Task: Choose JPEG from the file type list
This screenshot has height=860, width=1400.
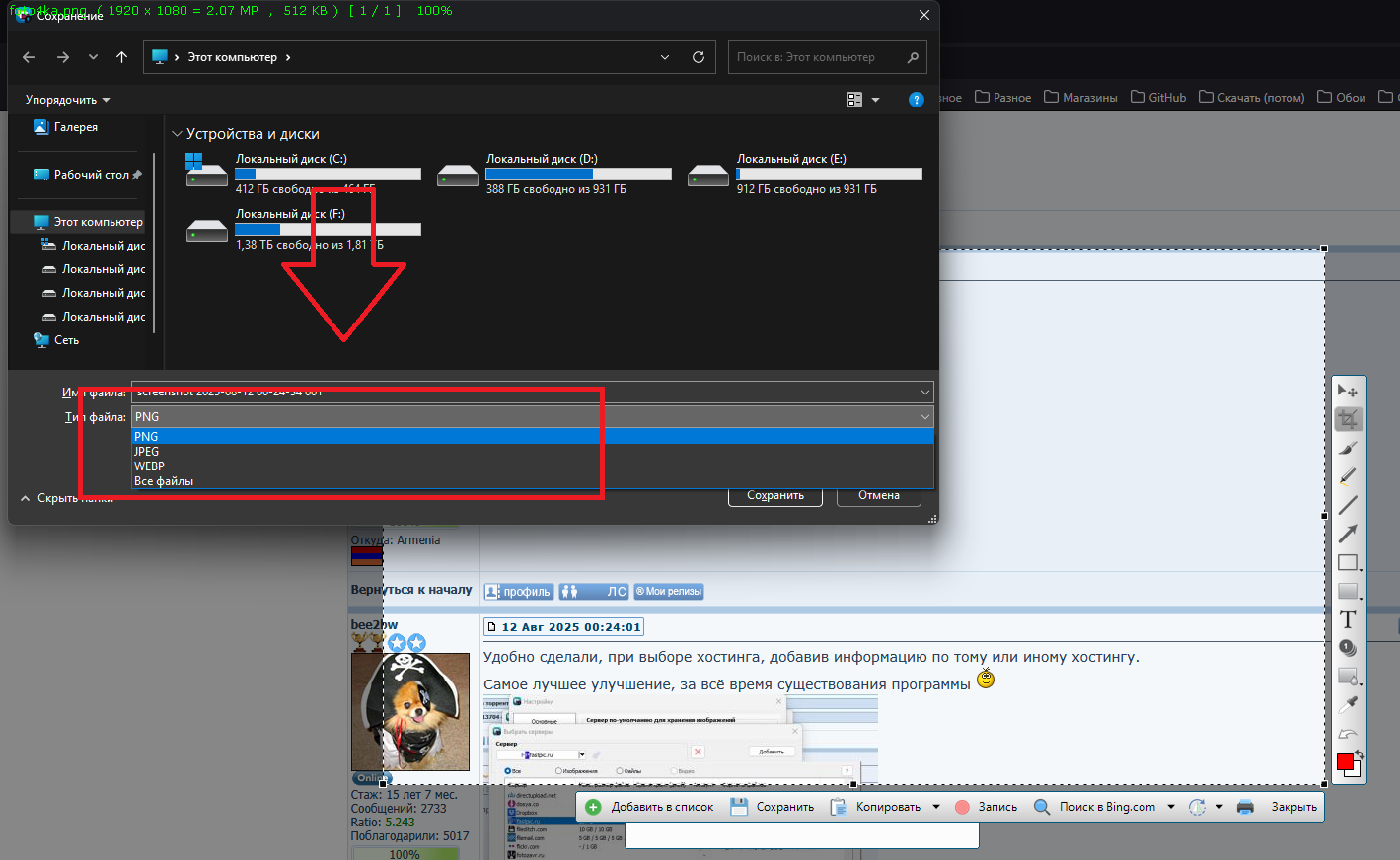Action: (147, 452)
